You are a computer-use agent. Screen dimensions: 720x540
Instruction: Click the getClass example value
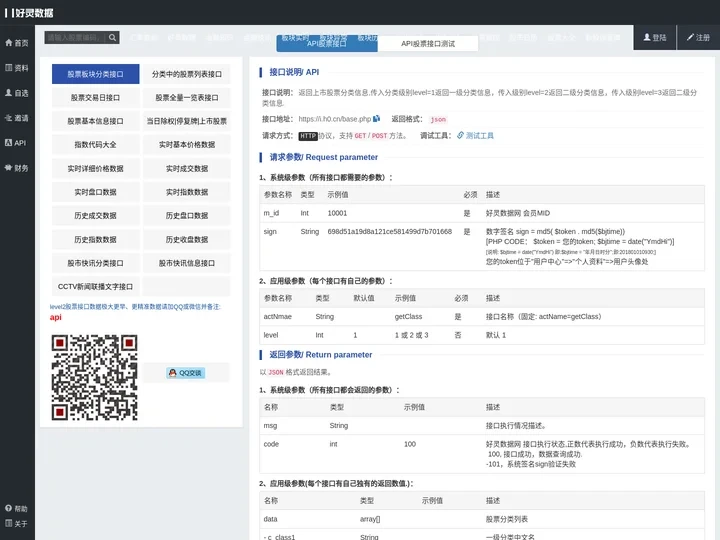[x=408, y=316]
